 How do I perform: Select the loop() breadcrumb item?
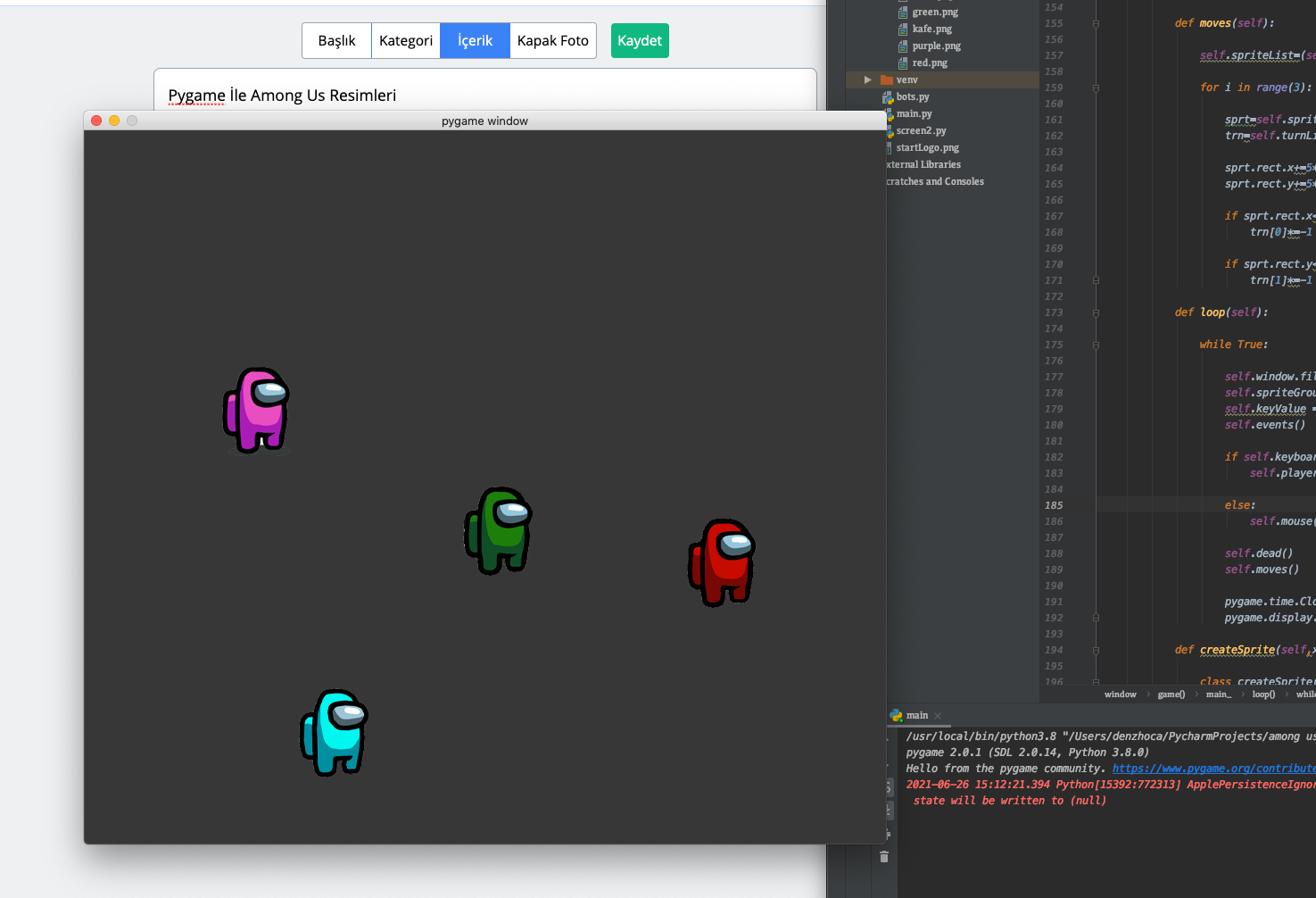(x=1263, y=694)
